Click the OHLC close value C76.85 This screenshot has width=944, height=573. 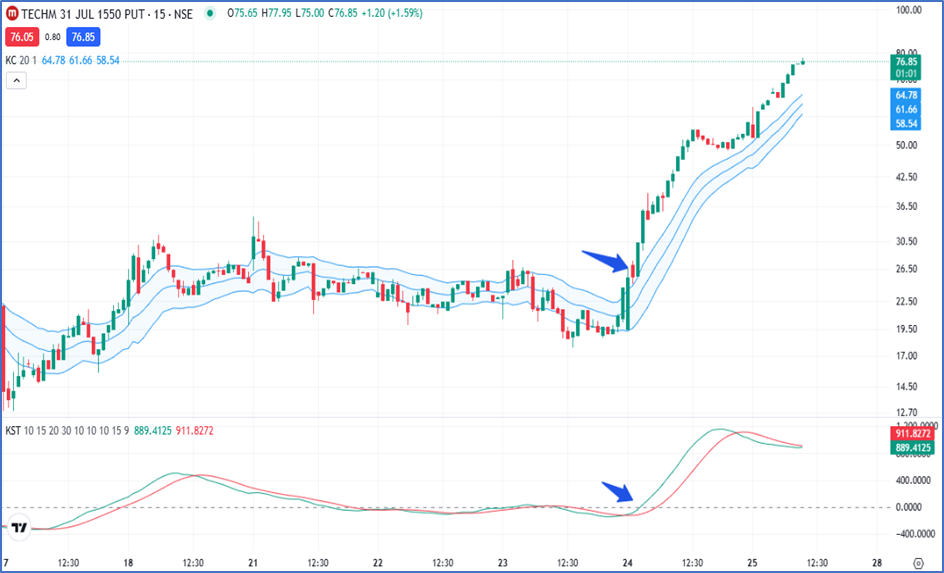(344, 13)
